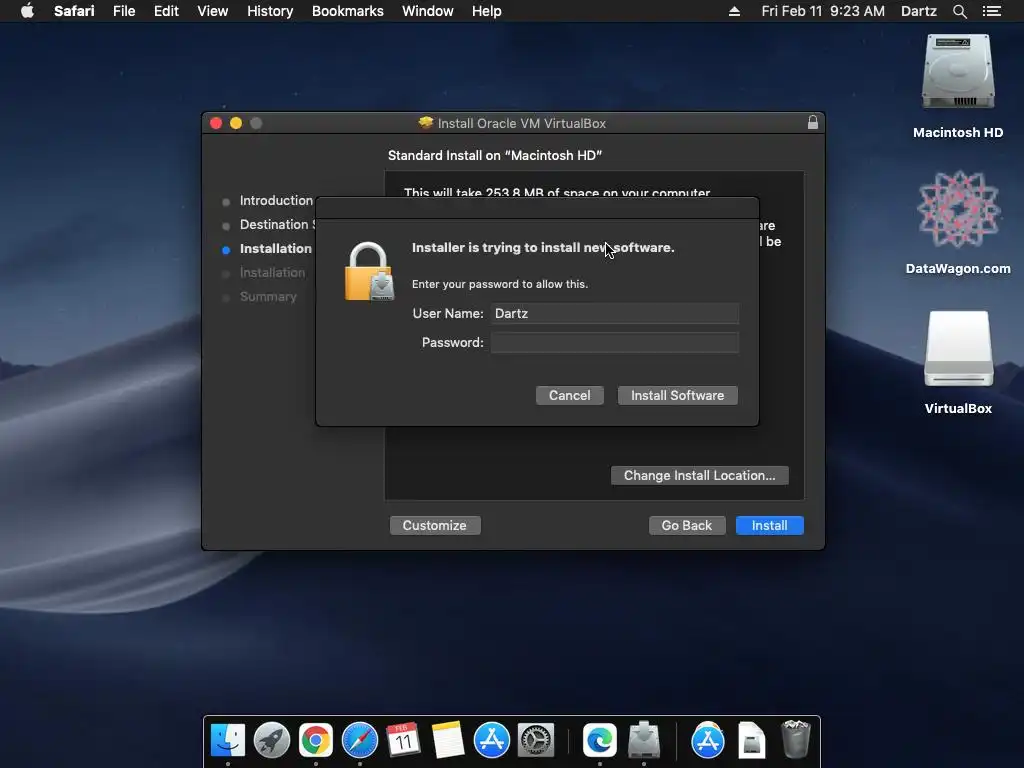Click the date and time in menu bar
1024x768 pixels.
[x=823, y=11]
